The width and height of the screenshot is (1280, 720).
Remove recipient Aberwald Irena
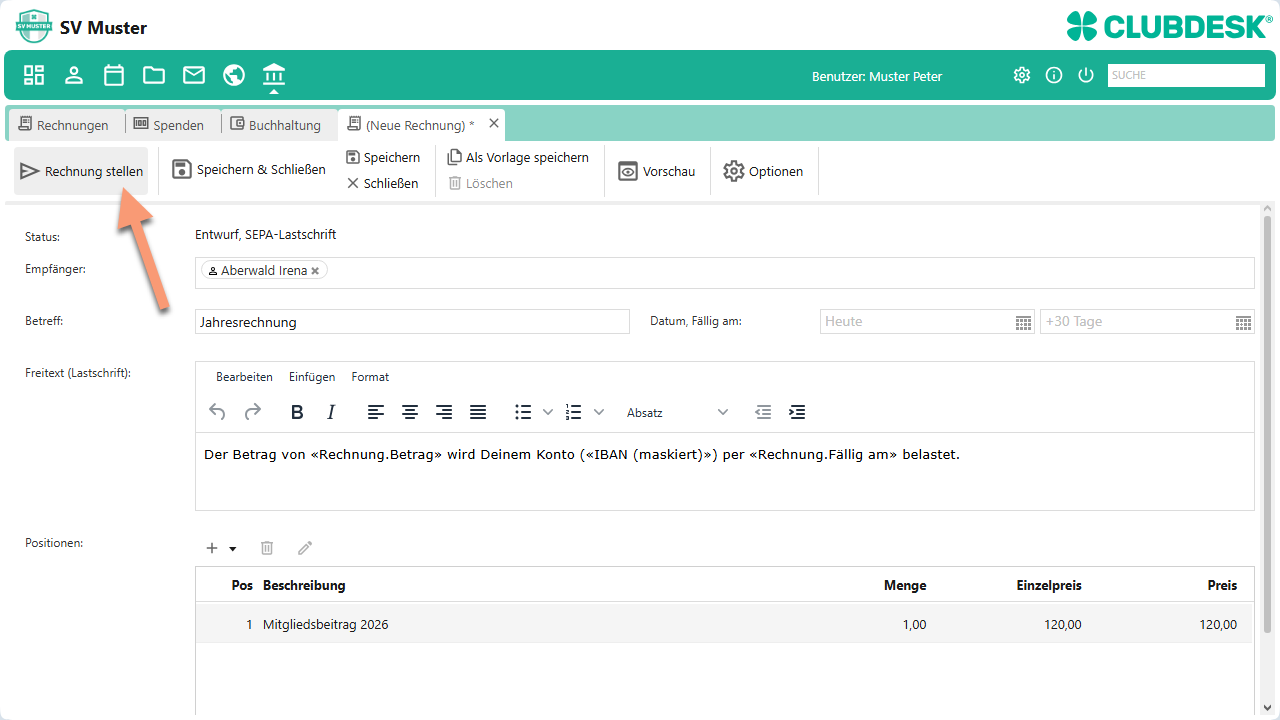tap(315, 271)
